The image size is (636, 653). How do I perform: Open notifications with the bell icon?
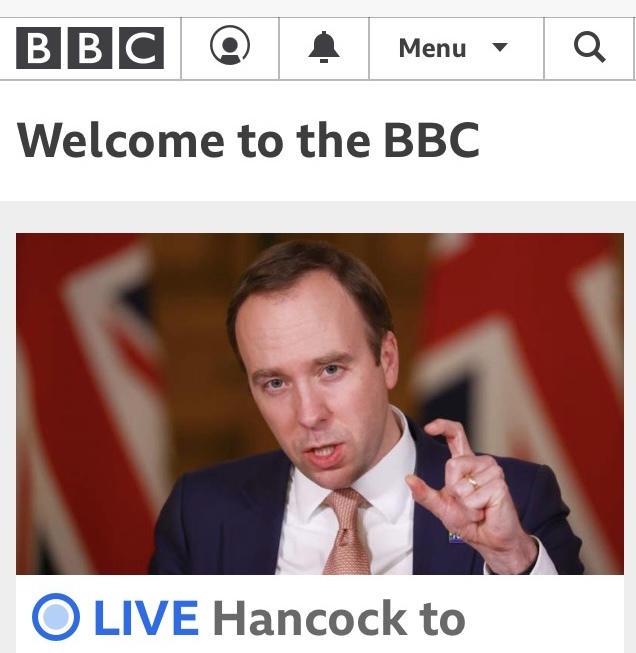point(324,47)
